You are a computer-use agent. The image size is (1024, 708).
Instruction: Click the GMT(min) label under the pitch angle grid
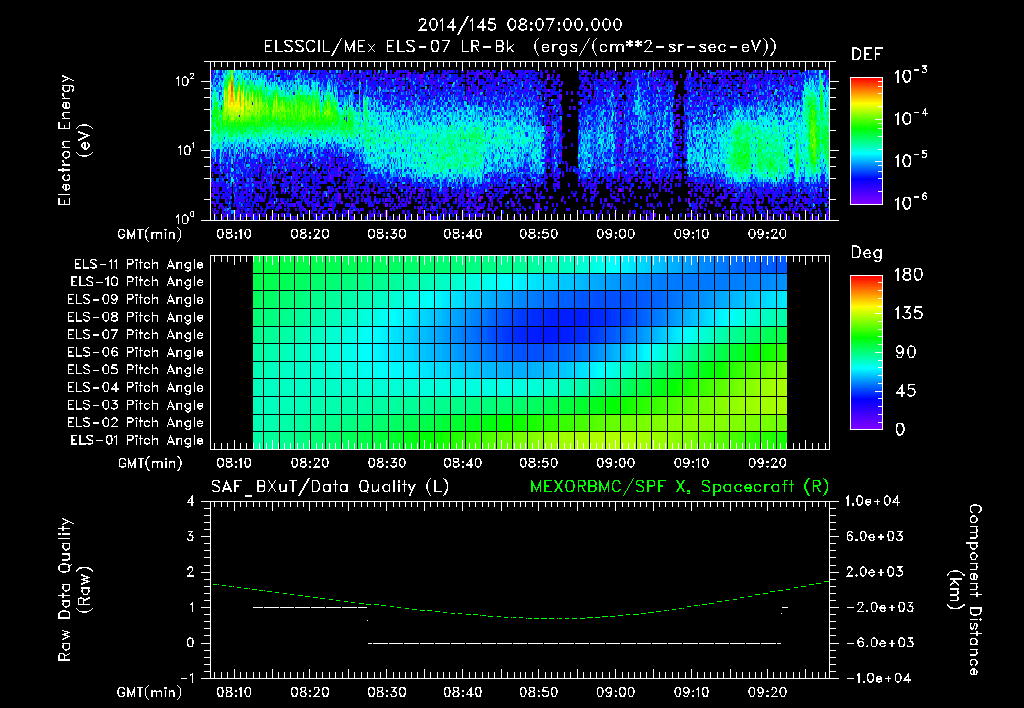tap(150, 463)
